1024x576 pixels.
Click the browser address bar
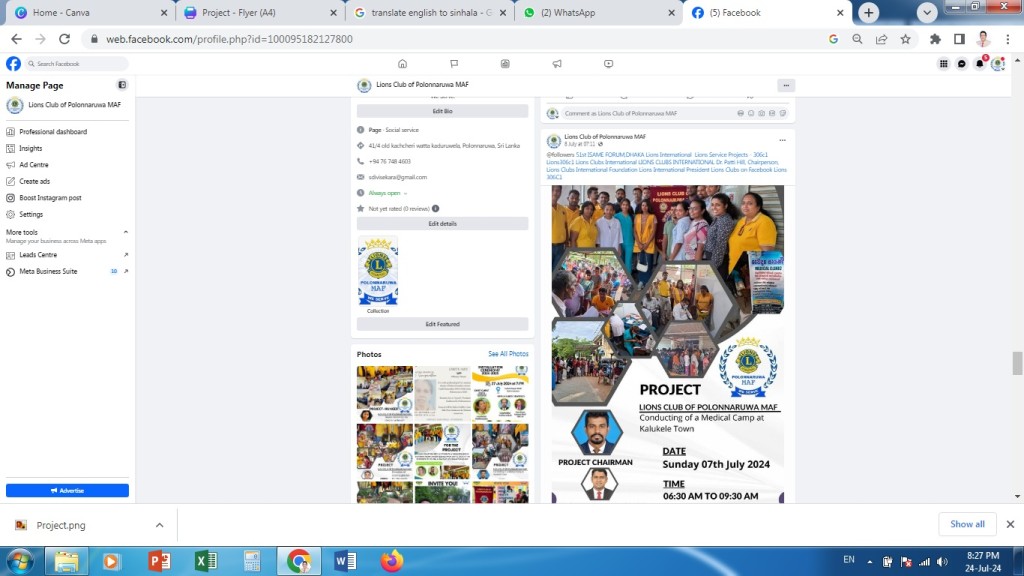[457, 39]
